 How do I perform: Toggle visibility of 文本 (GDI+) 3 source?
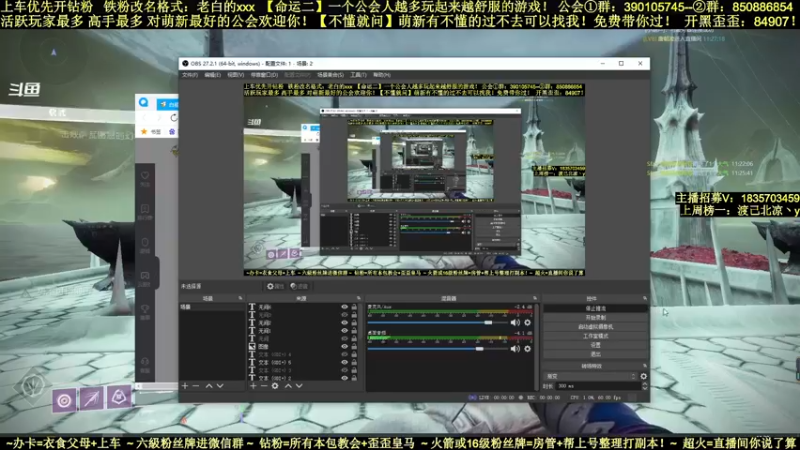[344, 370]
